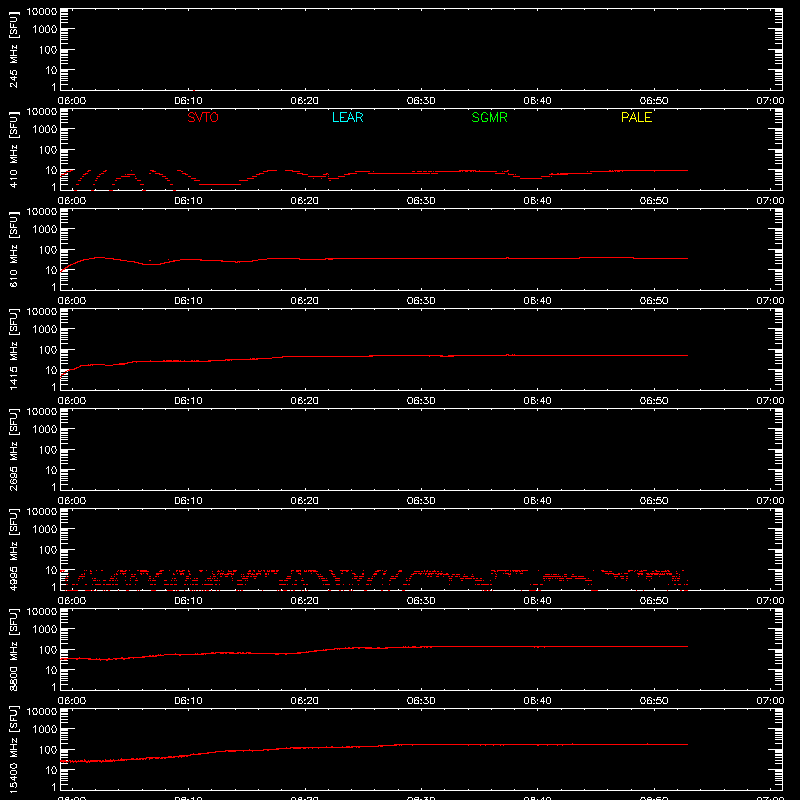Click the 10000 y-axis value of the 245 MHz plot
This screenshot has width=800, height=800.
42,12
